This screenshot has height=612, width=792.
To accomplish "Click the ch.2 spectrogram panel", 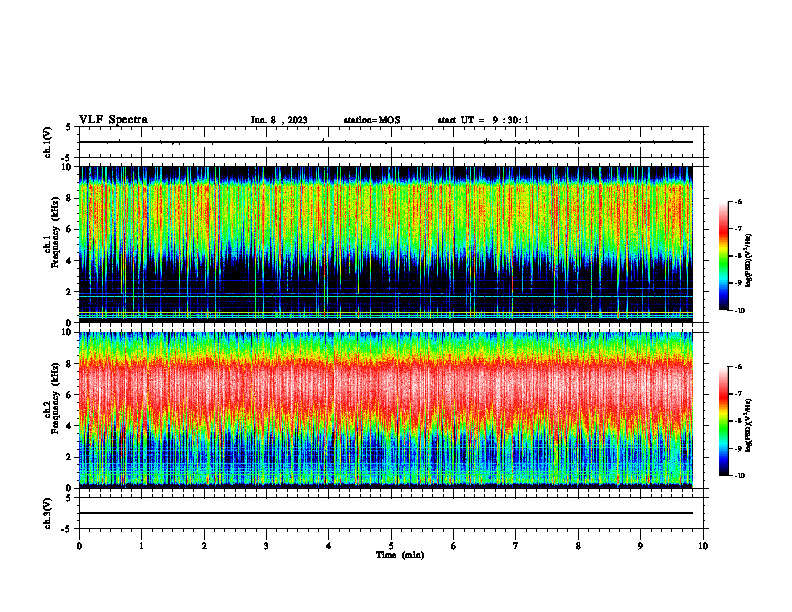I will 385,410.
